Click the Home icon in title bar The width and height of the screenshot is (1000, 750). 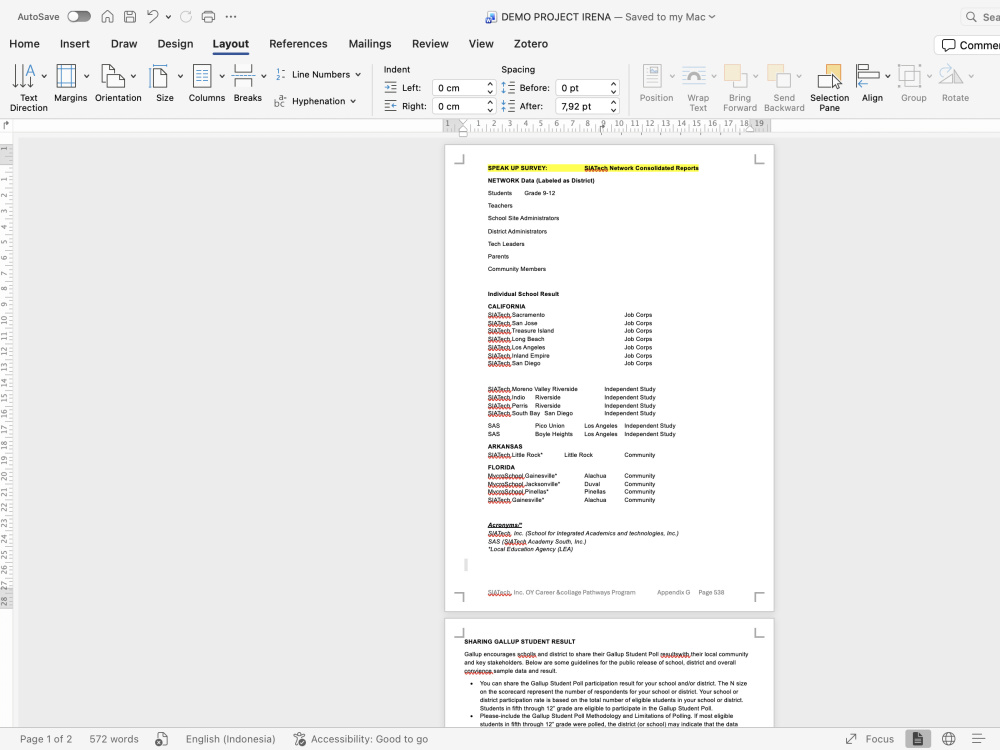tap(107, 17)
